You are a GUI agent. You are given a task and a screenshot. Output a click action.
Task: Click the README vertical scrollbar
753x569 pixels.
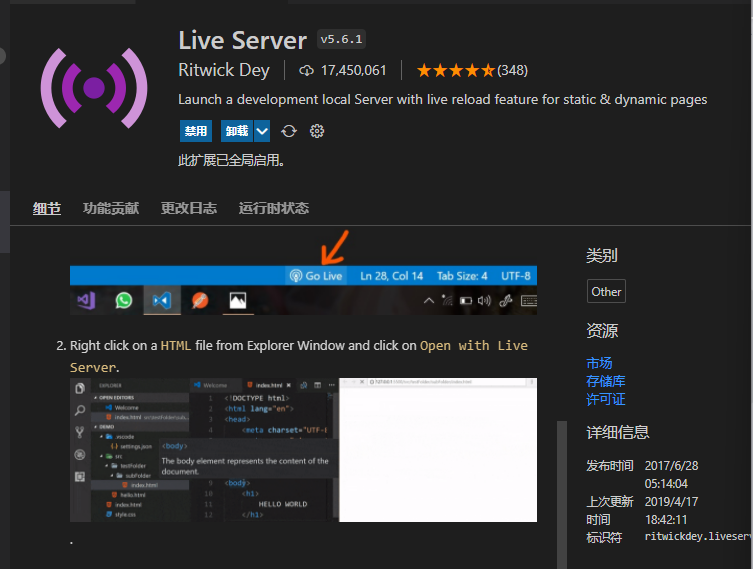click(x=562, y=495)
